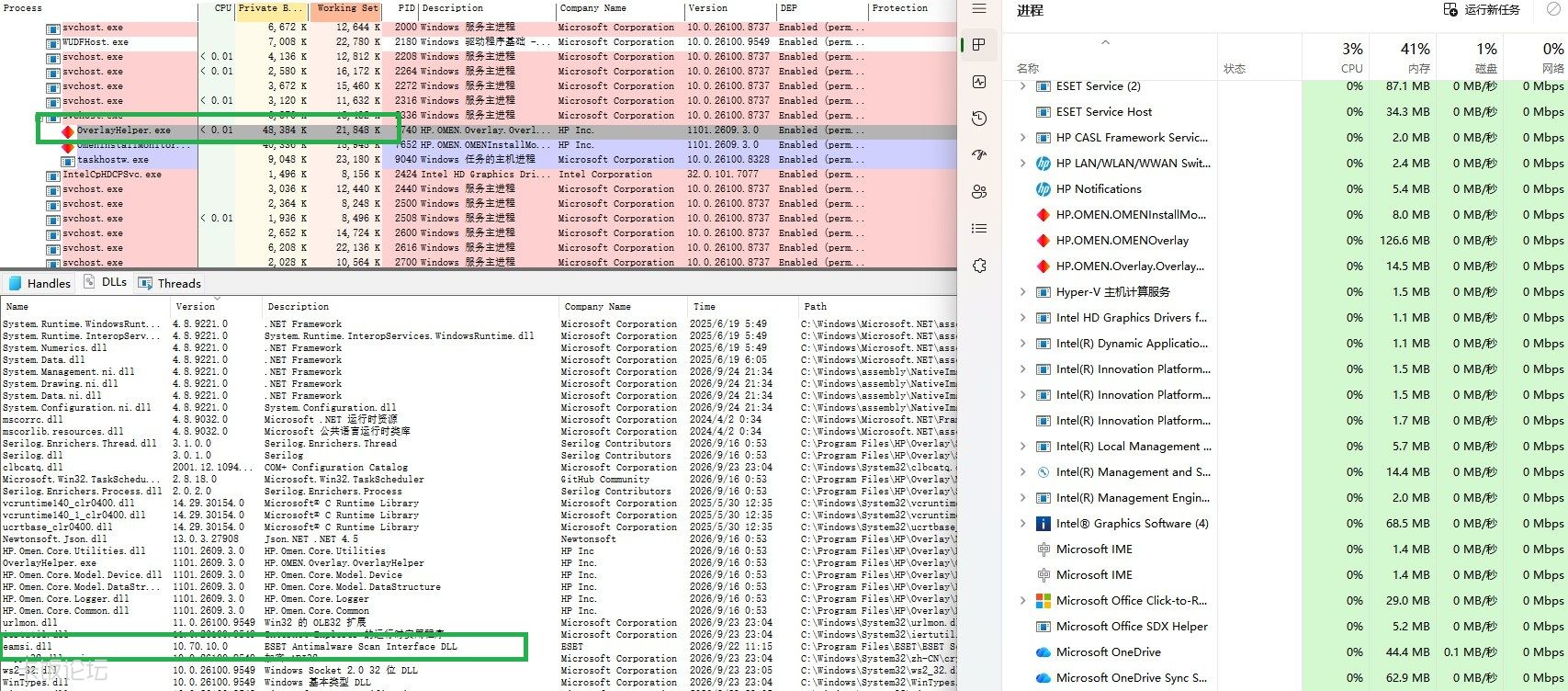The image size is (1568, 691).
Task: Expand the Hyper-V 主机计算服务 group
Action: tap(1022, 292)
